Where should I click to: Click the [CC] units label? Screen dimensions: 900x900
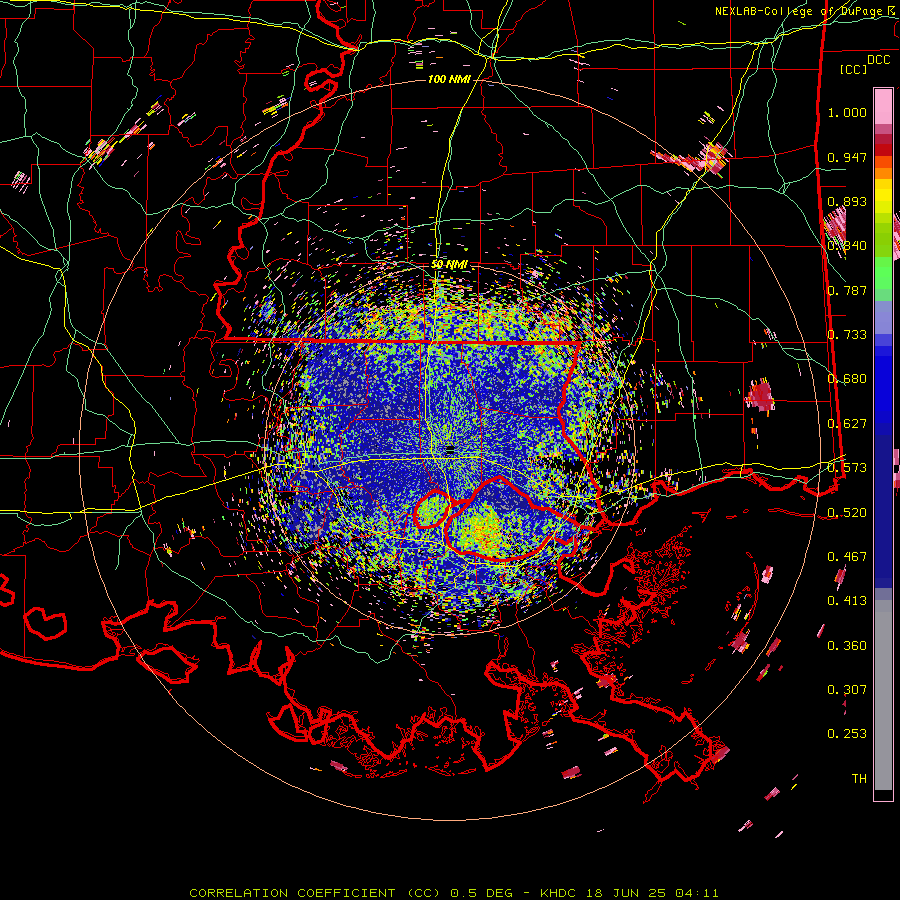854,69
